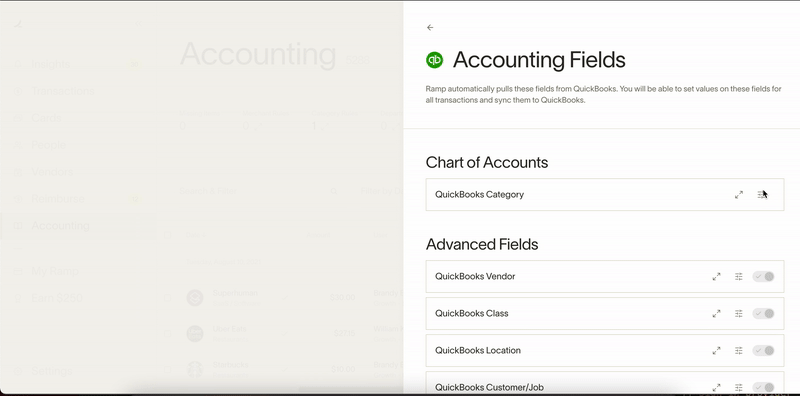Select the Uber Eats transaction checkbox
This screenshot has width=800, height=396.
click(x=167, y=333)
